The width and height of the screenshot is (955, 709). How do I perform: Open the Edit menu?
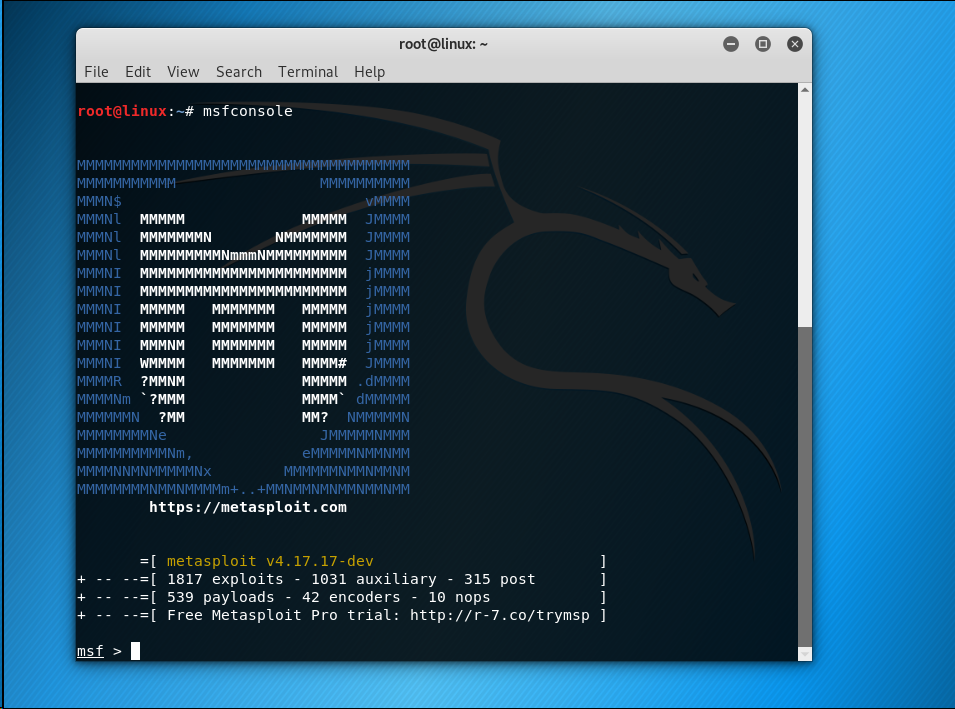pyautogui.click(x=138, y=72)
